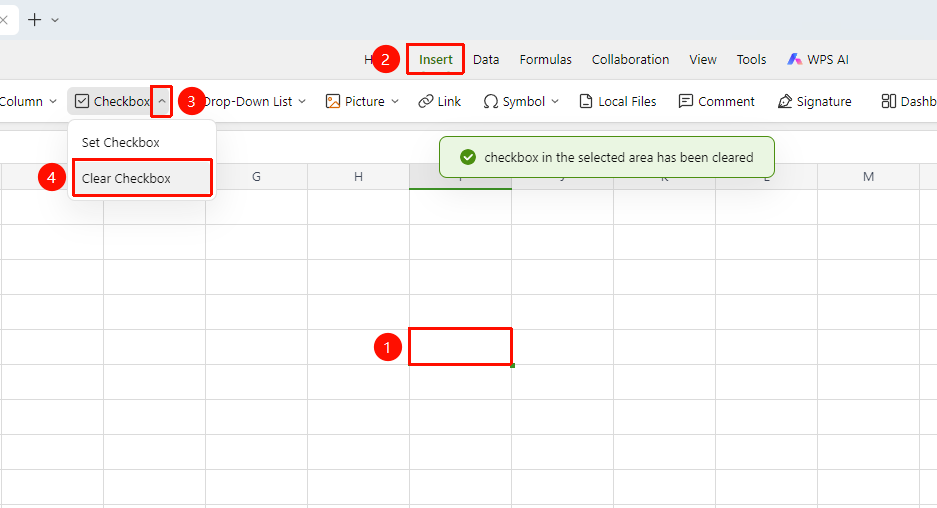Screen dimensions: 937x508
Task: Select the View tab
Action: (703, 60)
